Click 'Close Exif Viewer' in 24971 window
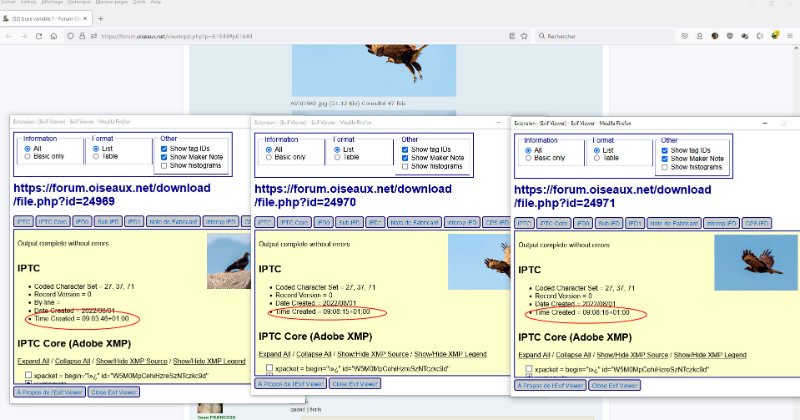 tap(615, 385)
